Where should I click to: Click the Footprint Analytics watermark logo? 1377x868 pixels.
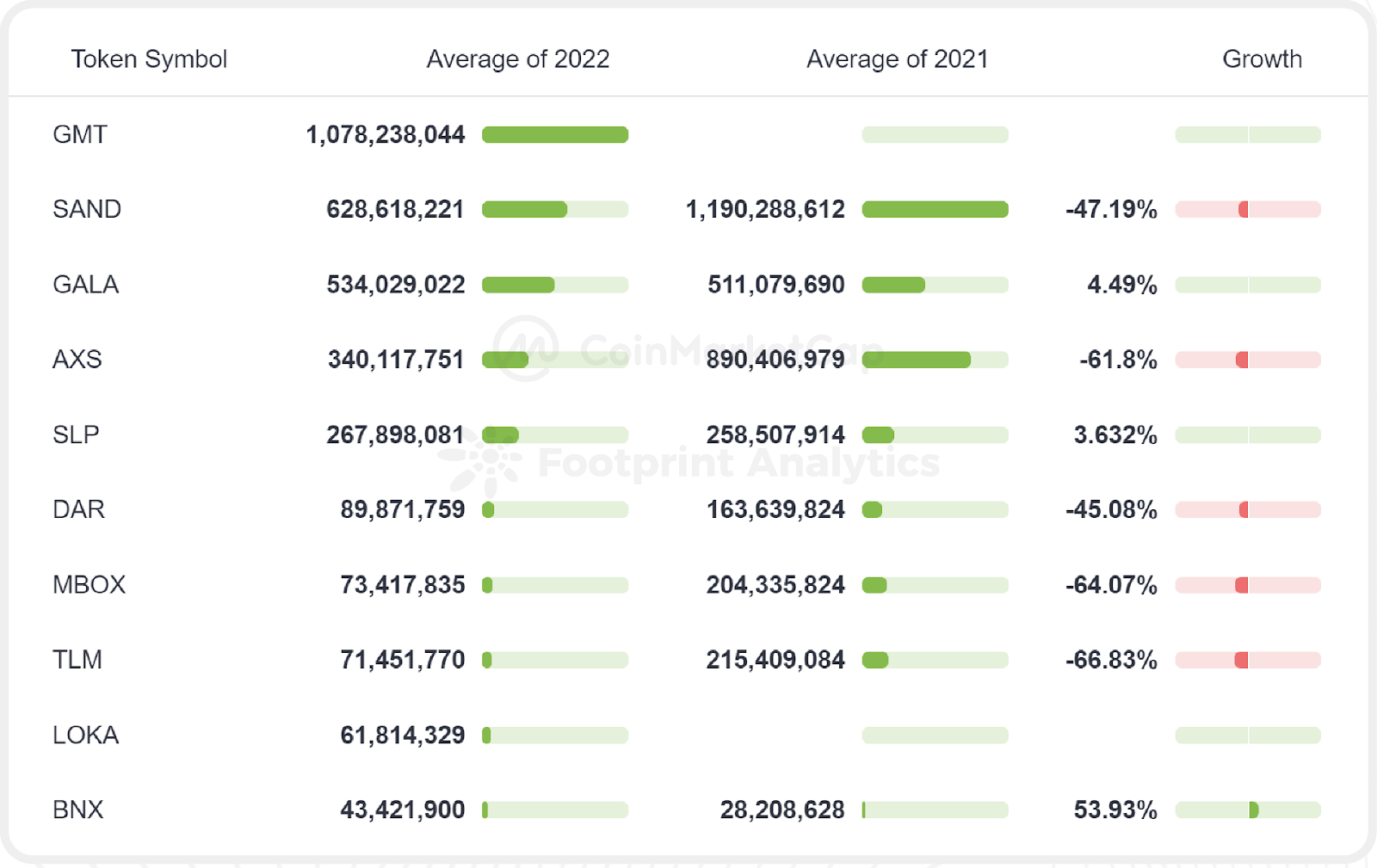[482, 463]
